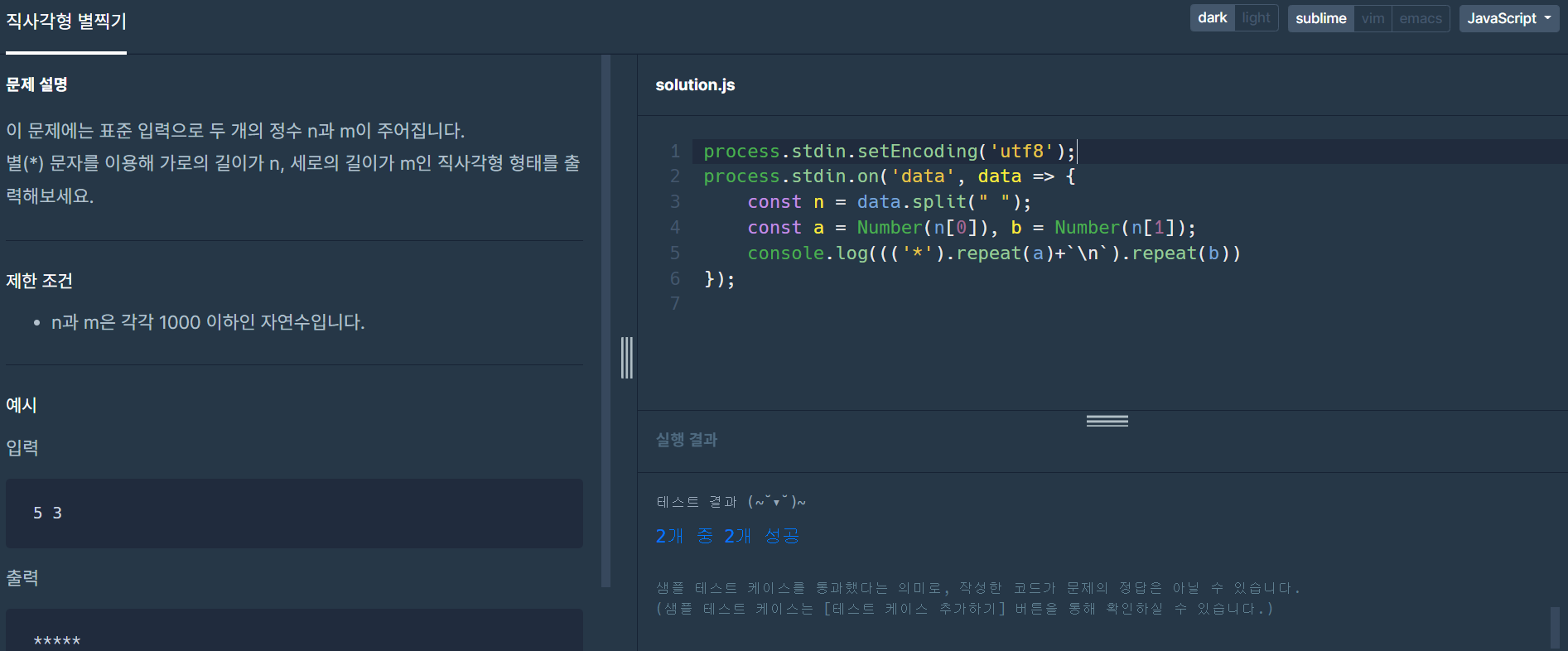Click the n과 m 제한 조건 bullet text

click(x=208, y=322)
